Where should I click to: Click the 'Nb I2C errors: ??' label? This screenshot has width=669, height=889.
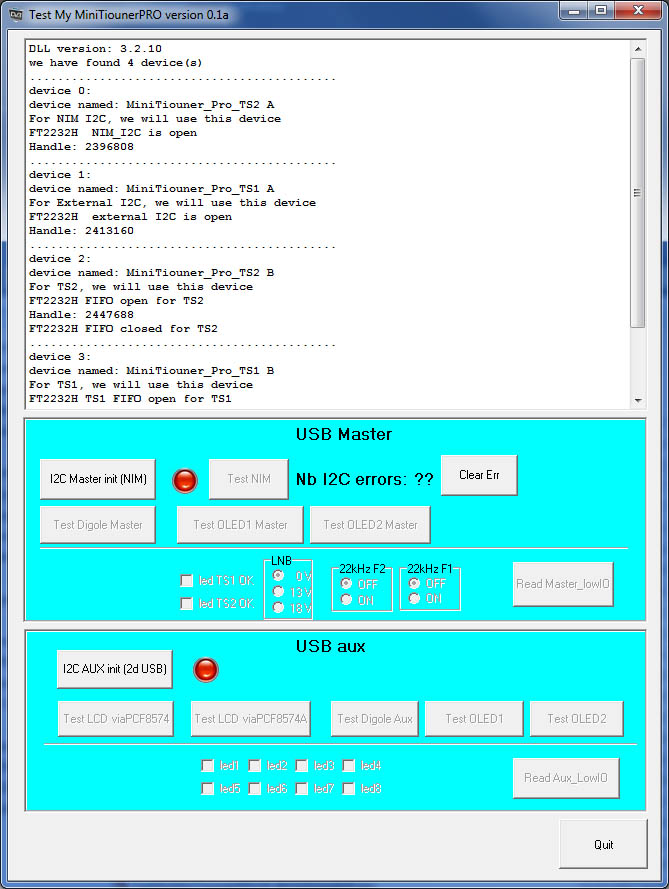click(365, 480)
